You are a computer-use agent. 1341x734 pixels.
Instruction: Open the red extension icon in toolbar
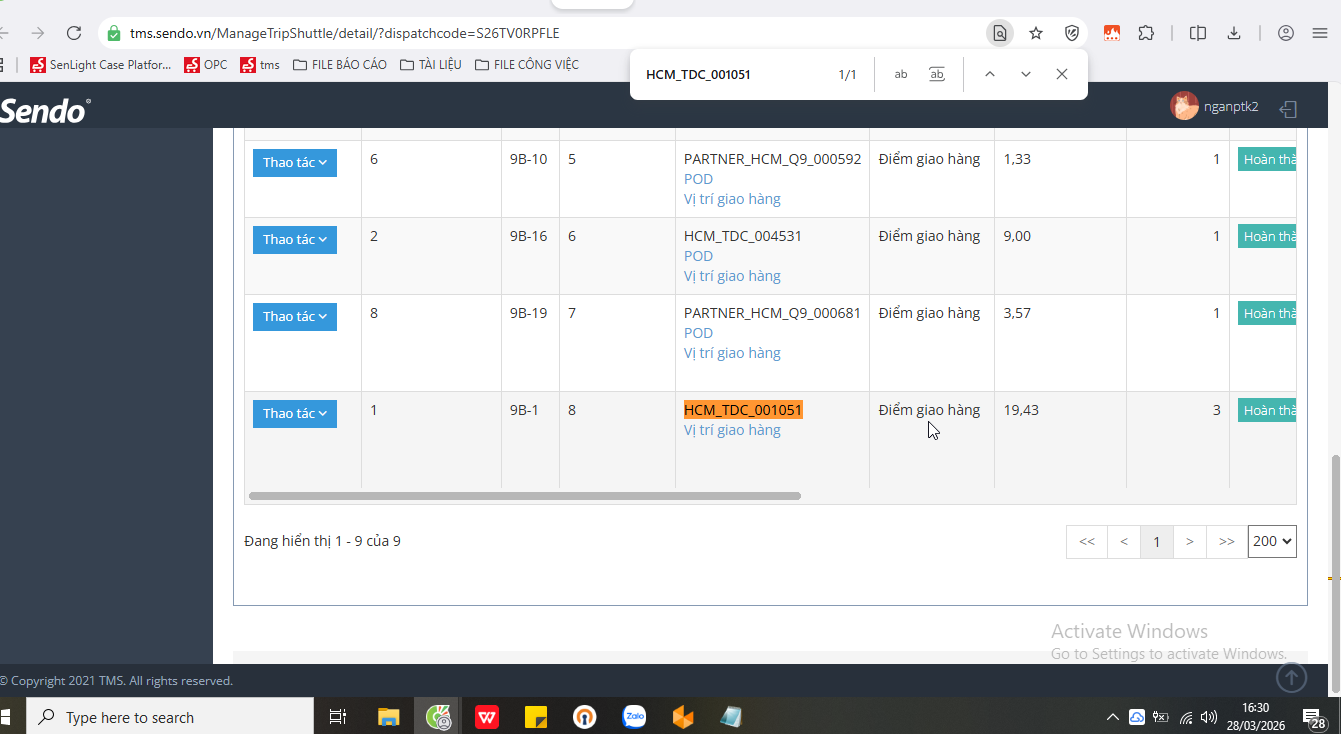tap(1112, 33)
